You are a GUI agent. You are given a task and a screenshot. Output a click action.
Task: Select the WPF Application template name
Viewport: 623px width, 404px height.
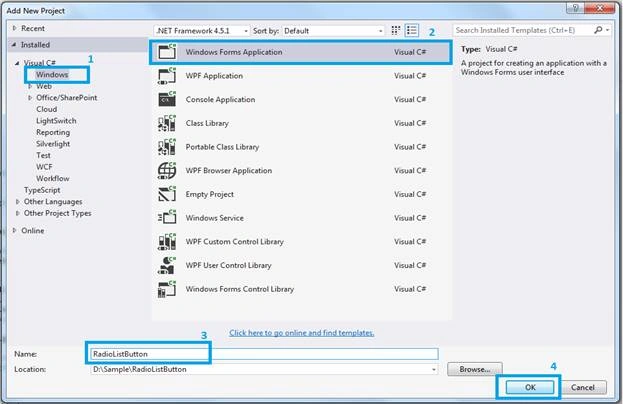point(214,76)
